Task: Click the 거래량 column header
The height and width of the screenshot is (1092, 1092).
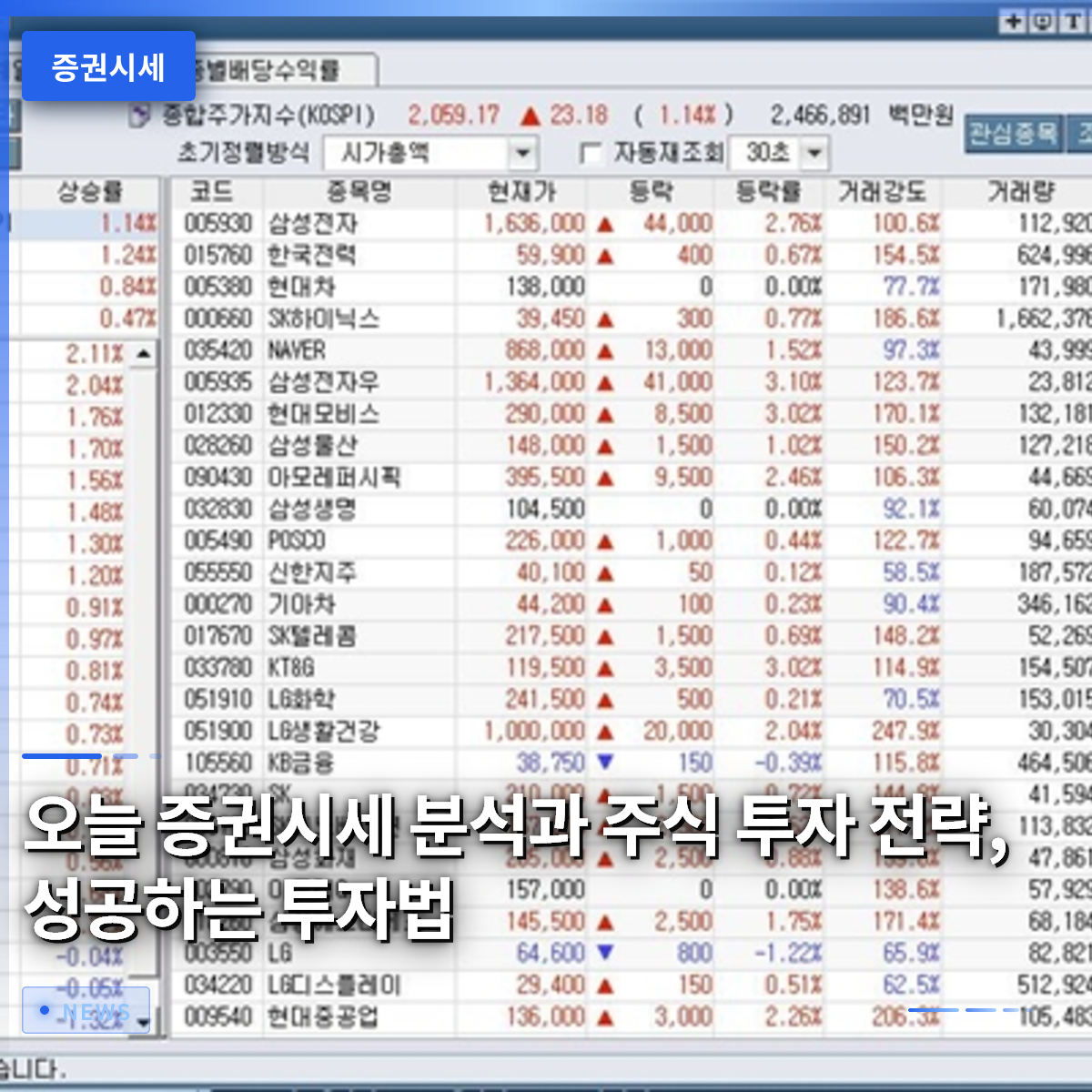Action: point(1019,192)
